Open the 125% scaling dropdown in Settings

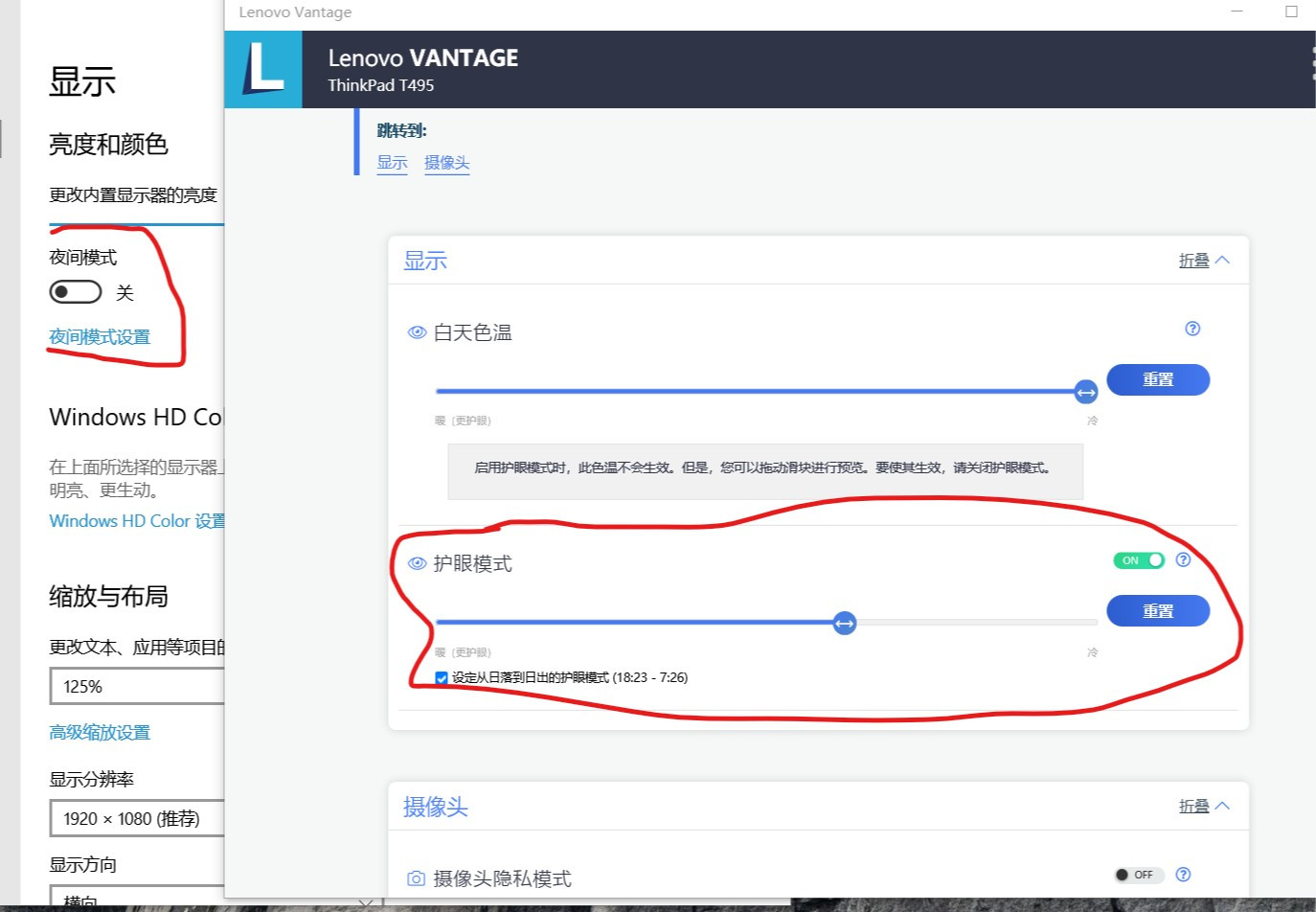click(x=137, y=686)
